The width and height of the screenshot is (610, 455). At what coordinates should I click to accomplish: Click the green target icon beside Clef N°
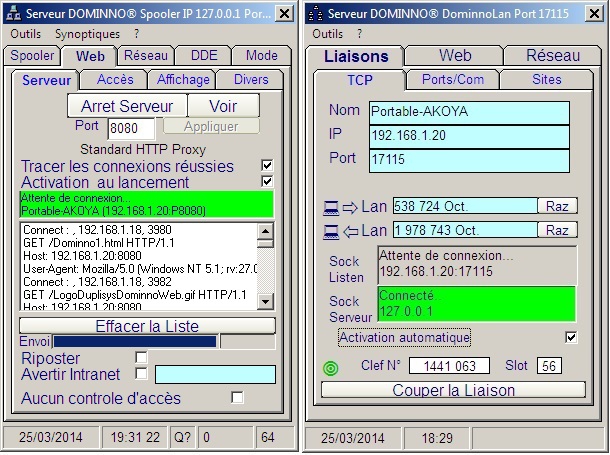(332, 367)
